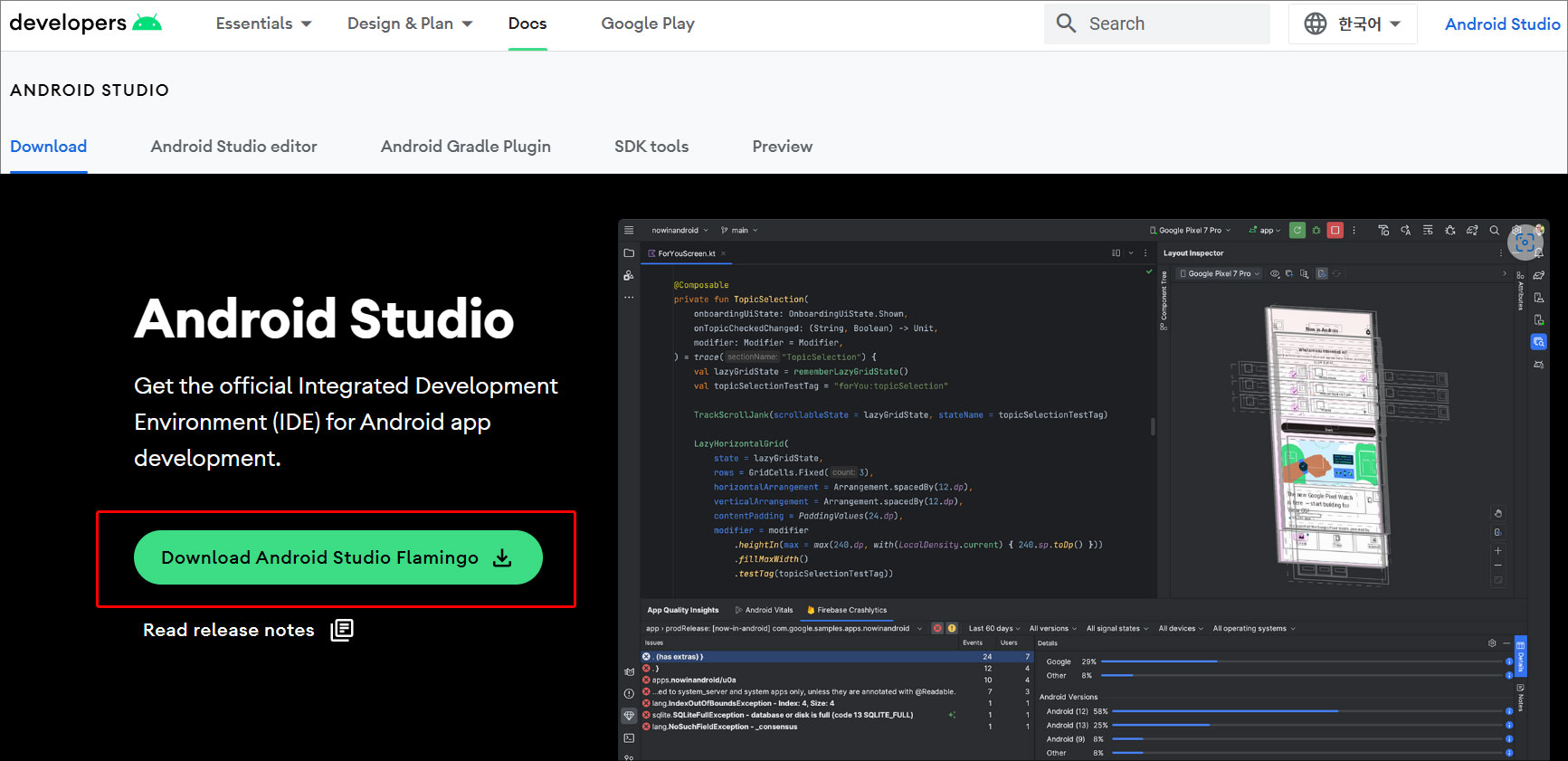Open the Android Studio header link
This screenshot has width=1568, height=761.
click(x=1502, y=24)
